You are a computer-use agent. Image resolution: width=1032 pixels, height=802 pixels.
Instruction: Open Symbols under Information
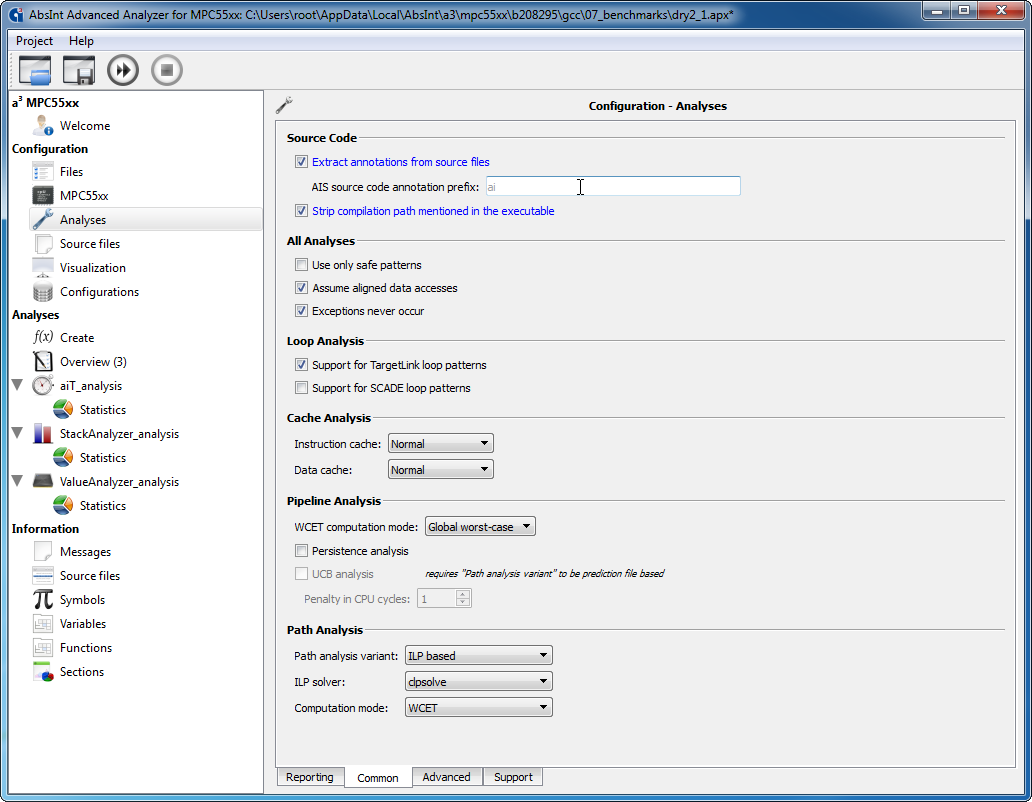click(82, 600)
